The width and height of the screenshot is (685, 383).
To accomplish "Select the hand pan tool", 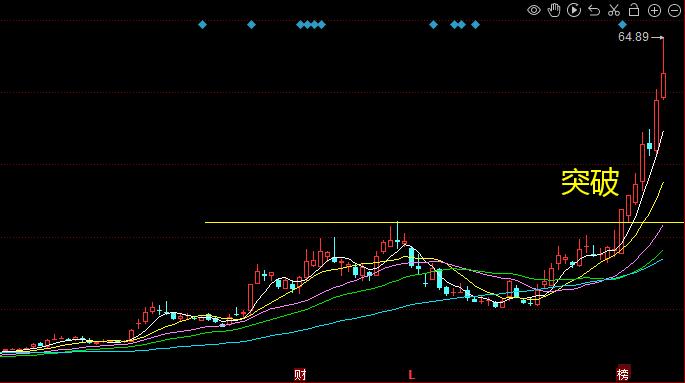I will pos(554,10).
